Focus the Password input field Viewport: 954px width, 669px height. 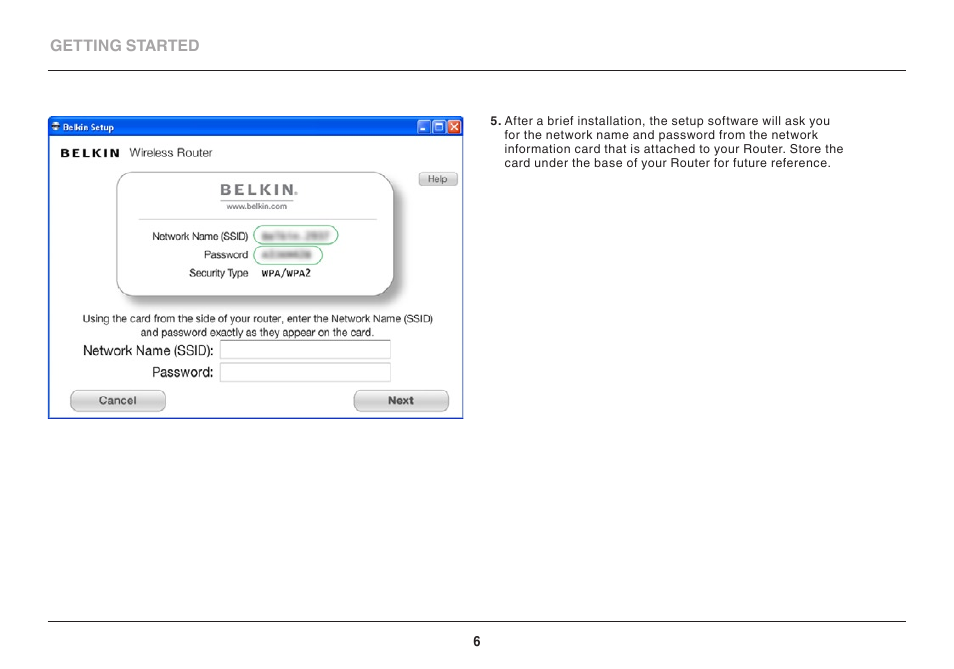(305, 372)
